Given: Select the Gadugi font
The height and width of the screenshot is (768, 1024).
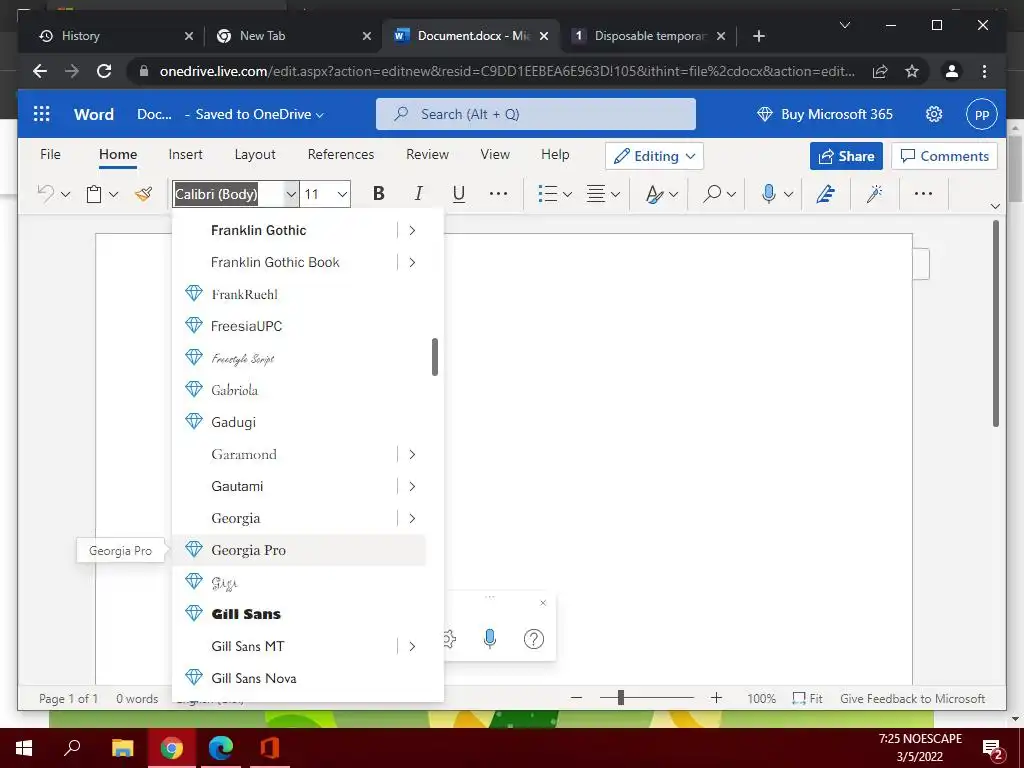Looking at the screenshot, I should (298, 423).
